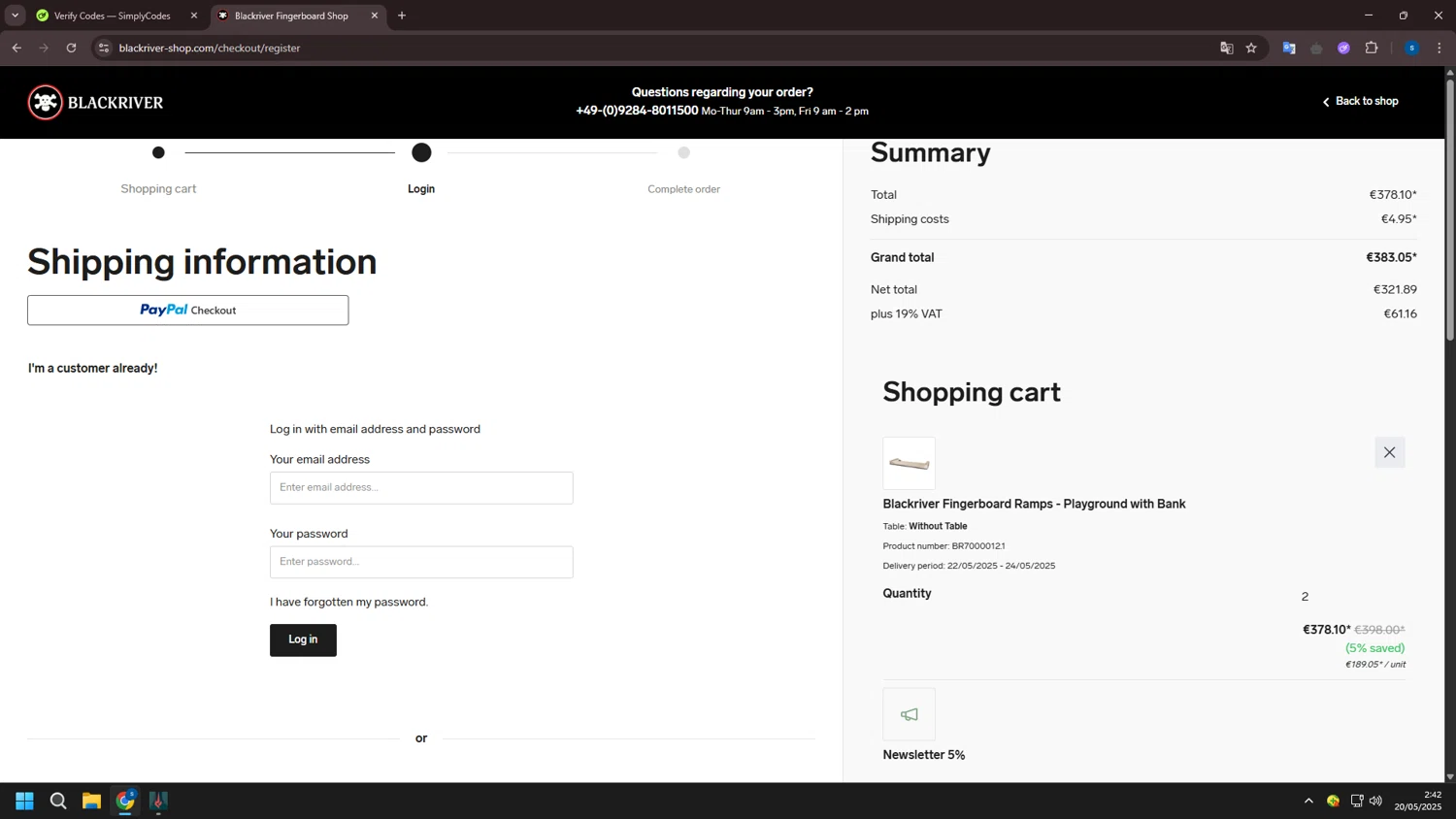1456x819 pixels.
Task: Open the forgotten password link
Action: [x=348, y=602]
